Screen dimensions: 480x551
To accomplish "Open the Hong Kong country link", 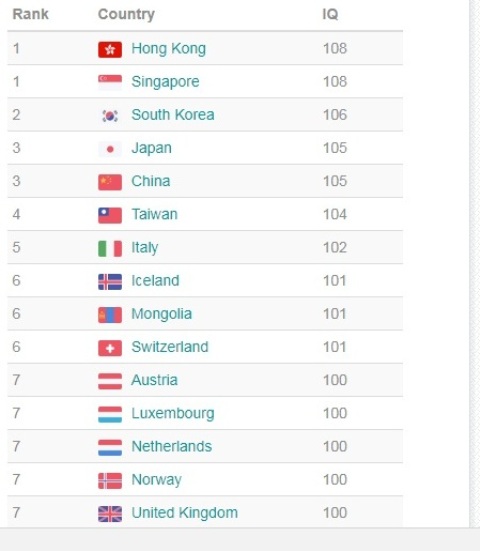I will coord(168,48).
